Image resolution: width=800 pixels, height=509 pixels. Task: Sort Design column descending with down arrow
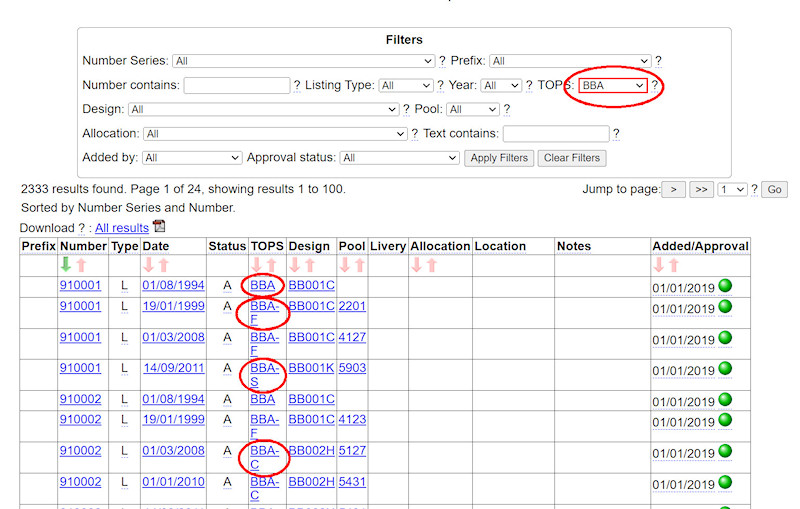pyautogui.click(x=296, y=265)
